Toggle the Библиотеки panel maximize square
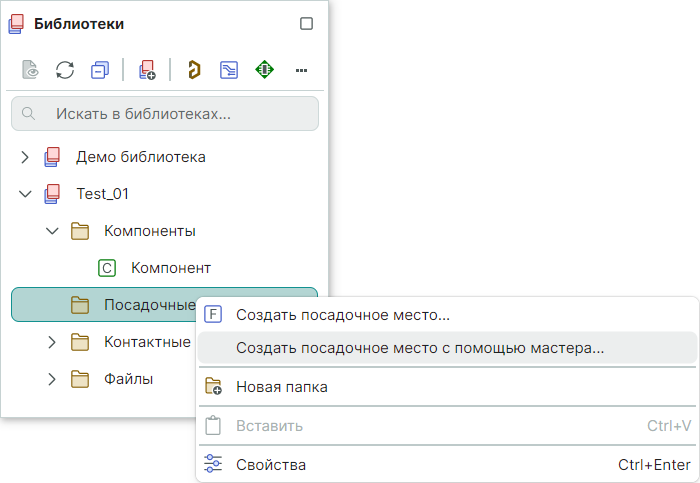The height and width of the screenshot is (483, 700). point(307,24)
